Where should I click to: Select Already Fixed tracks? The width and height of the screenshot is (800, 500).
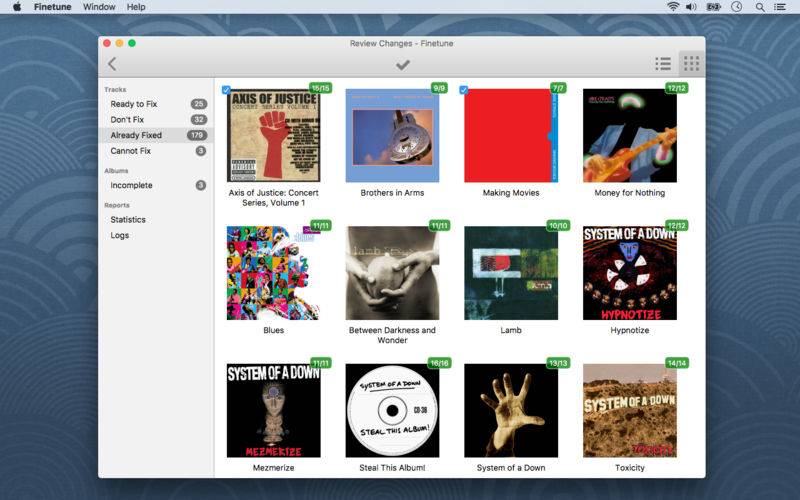click(x=156, y=135)
